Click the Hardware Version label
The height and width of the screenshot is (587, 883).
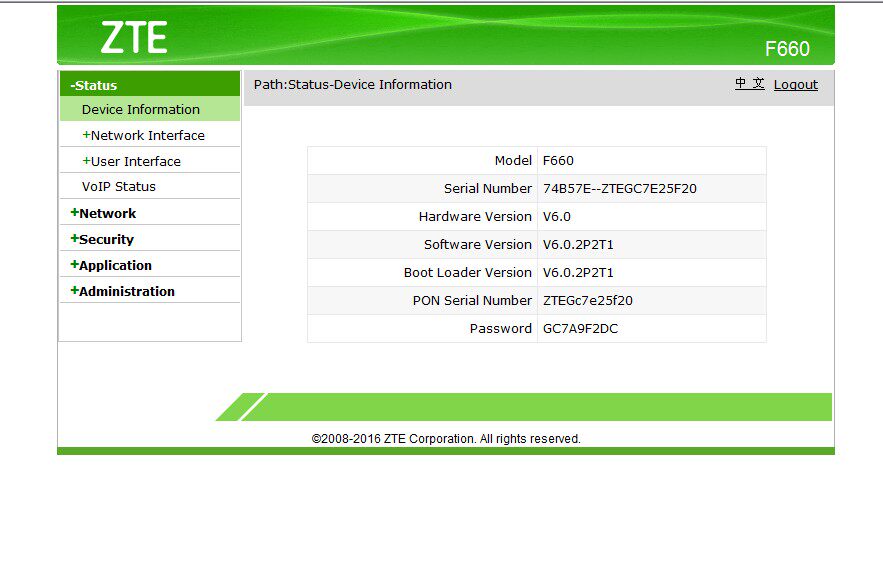[x=475, y=216]
